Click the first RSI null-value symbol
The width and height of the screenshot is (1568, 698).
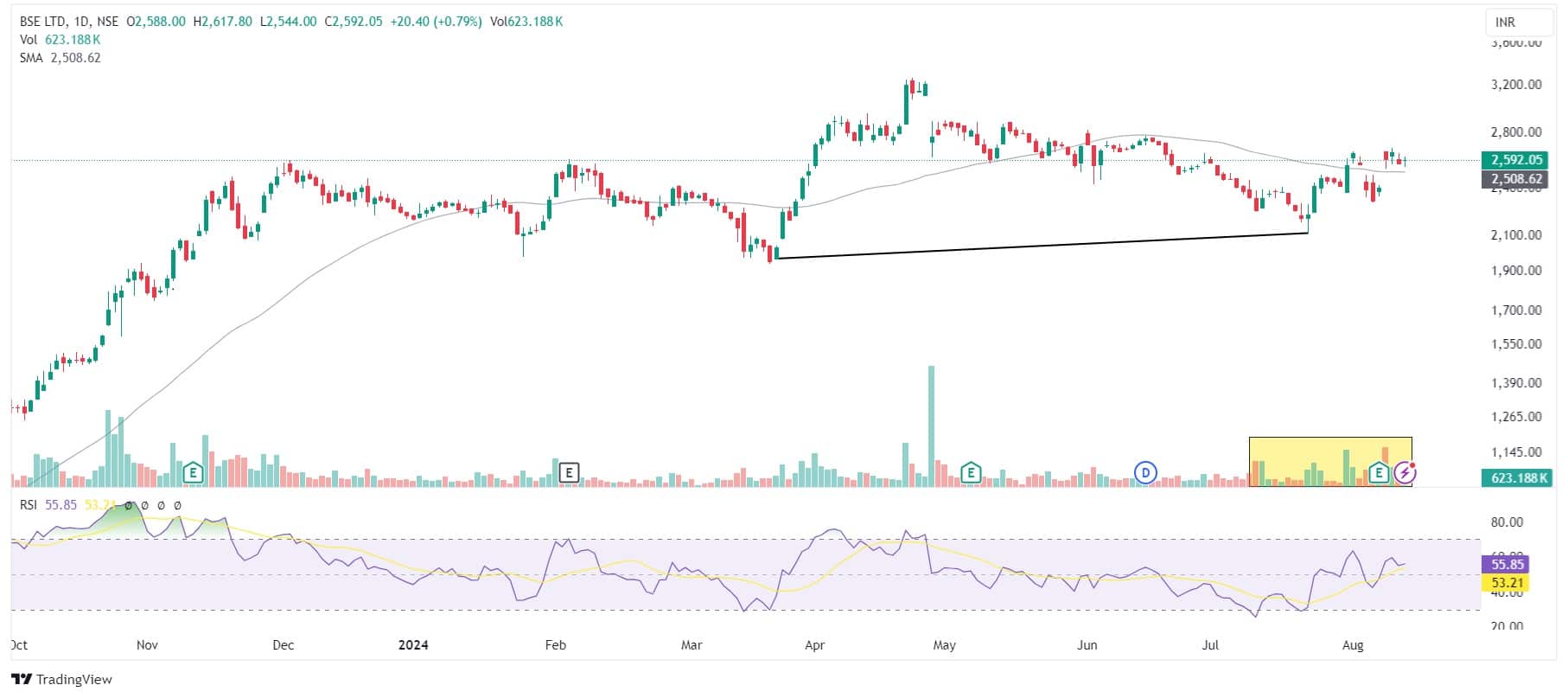click(129, 505)
